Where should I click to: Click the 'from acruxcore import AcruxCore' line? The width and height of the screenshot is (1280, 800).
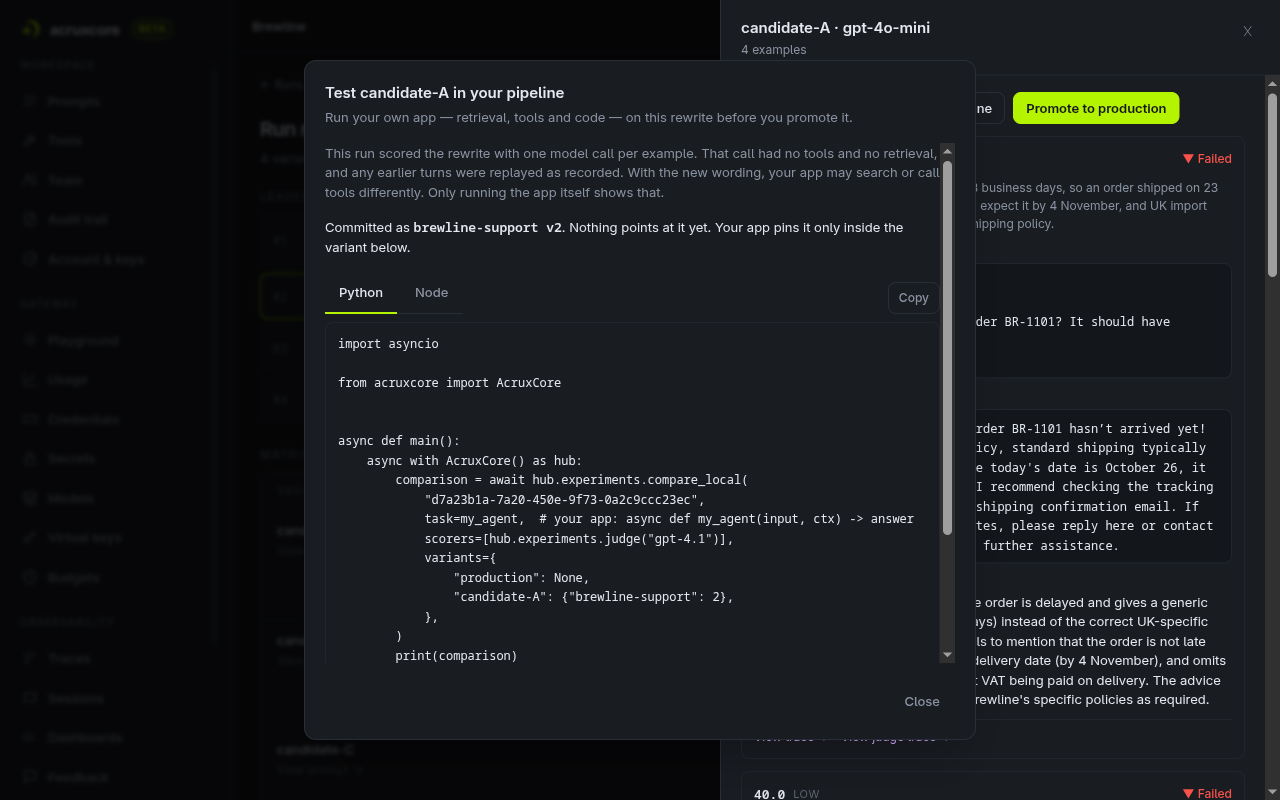point(449,383)
